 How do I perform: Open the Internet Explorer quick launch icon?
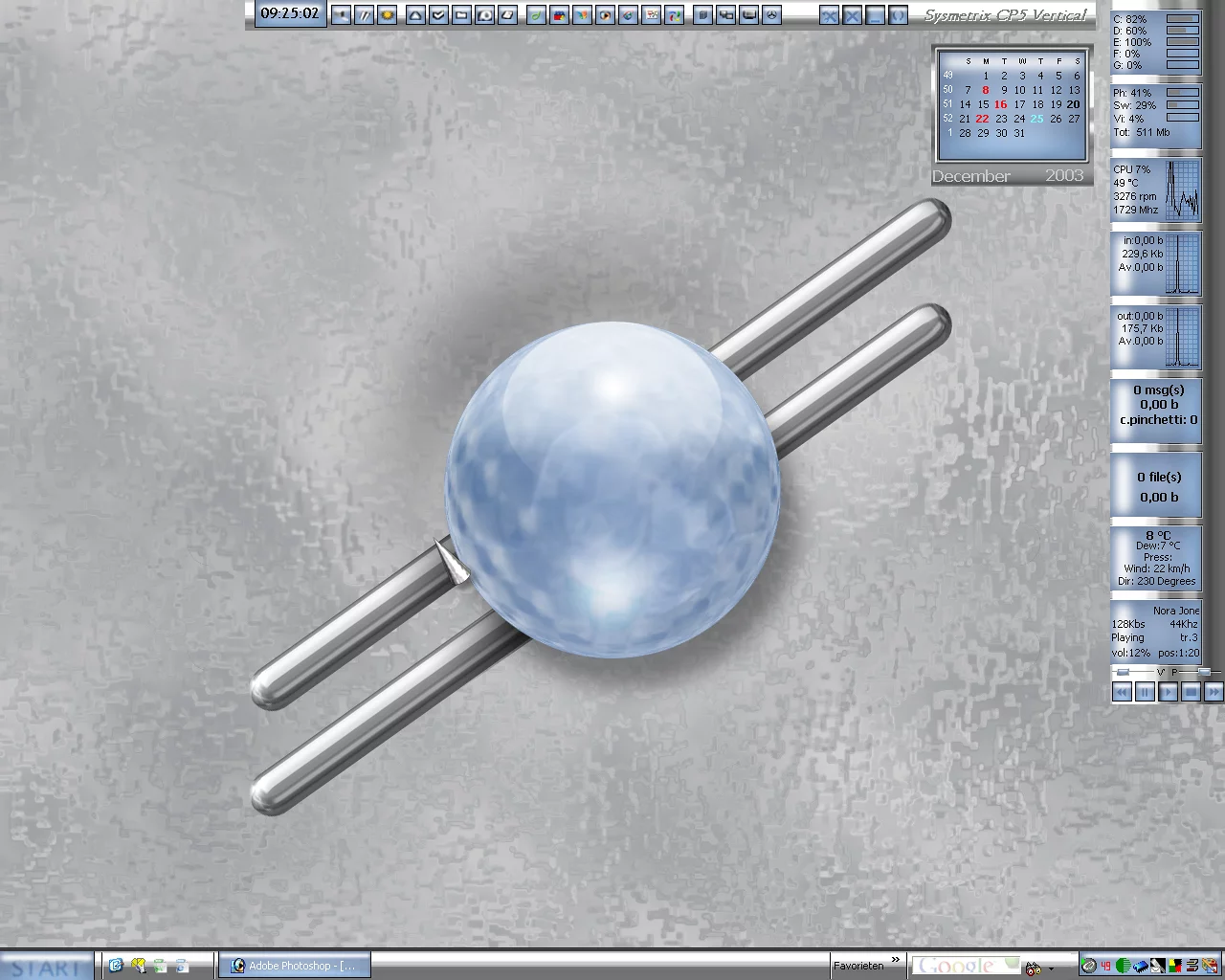pos(116,966)
